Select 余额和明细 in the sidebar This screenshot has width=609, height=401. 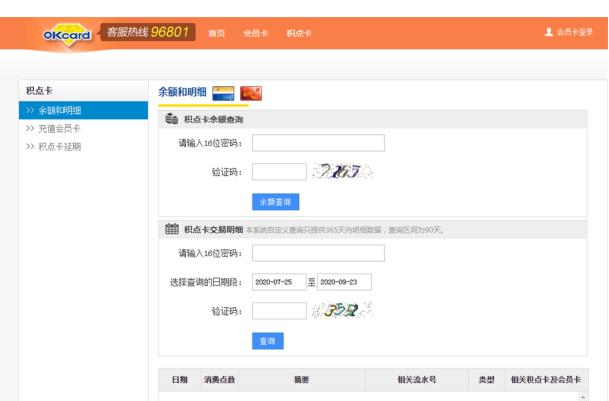coord(60,111)
